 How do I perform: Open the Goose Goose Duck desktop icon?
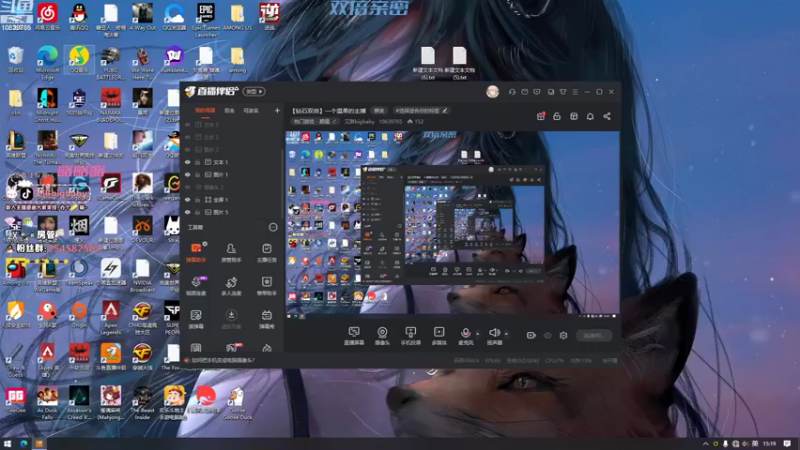pos(237,403)
